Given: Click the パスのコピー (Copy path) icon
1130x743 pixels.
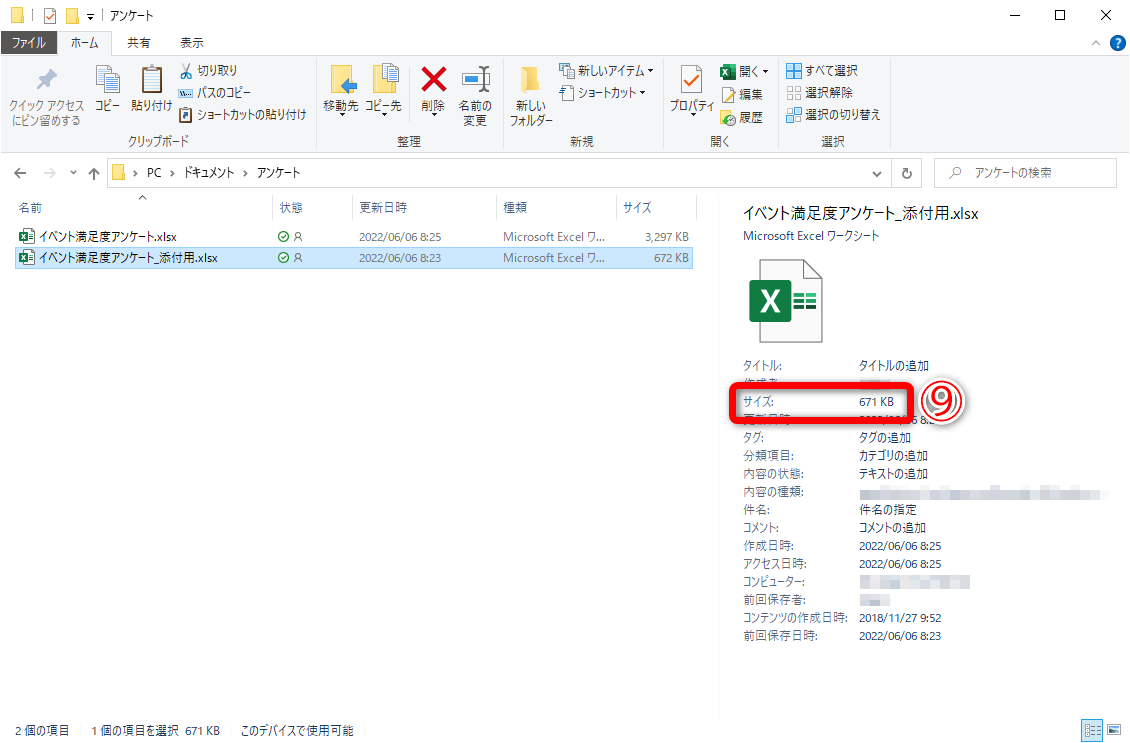Looking at the screenshot, I should (x=186, y=90).
